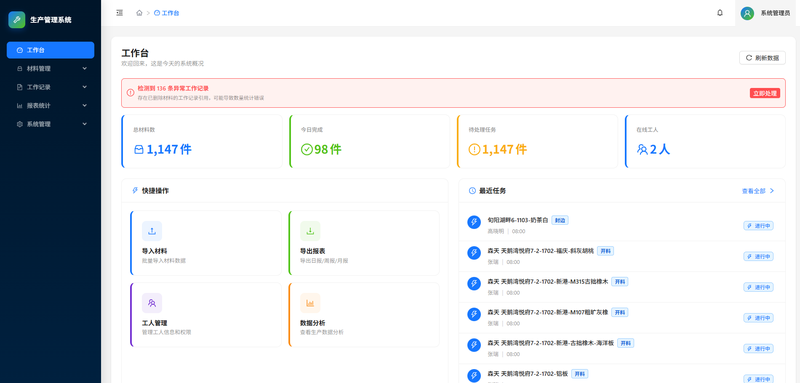Open the 导入材料 quick action card
Screen dimensions: 800x383
[206, 243]
